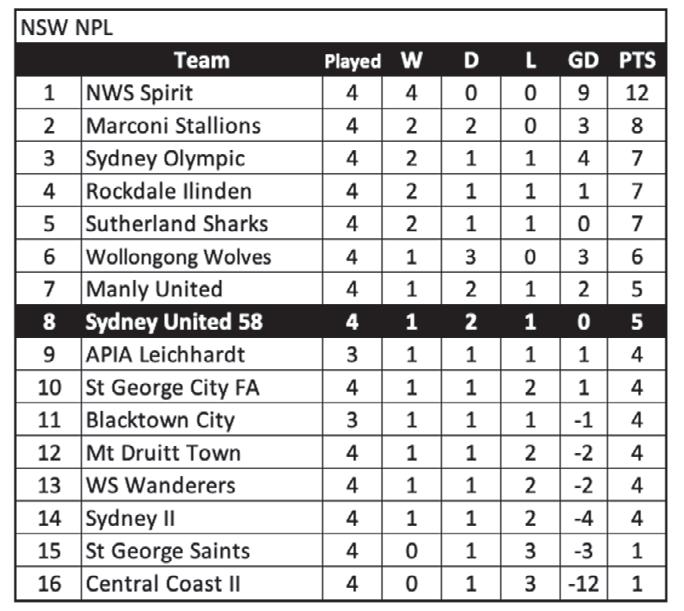Click the Played column header
Viewport: 684px width, 611px height.
352,61
